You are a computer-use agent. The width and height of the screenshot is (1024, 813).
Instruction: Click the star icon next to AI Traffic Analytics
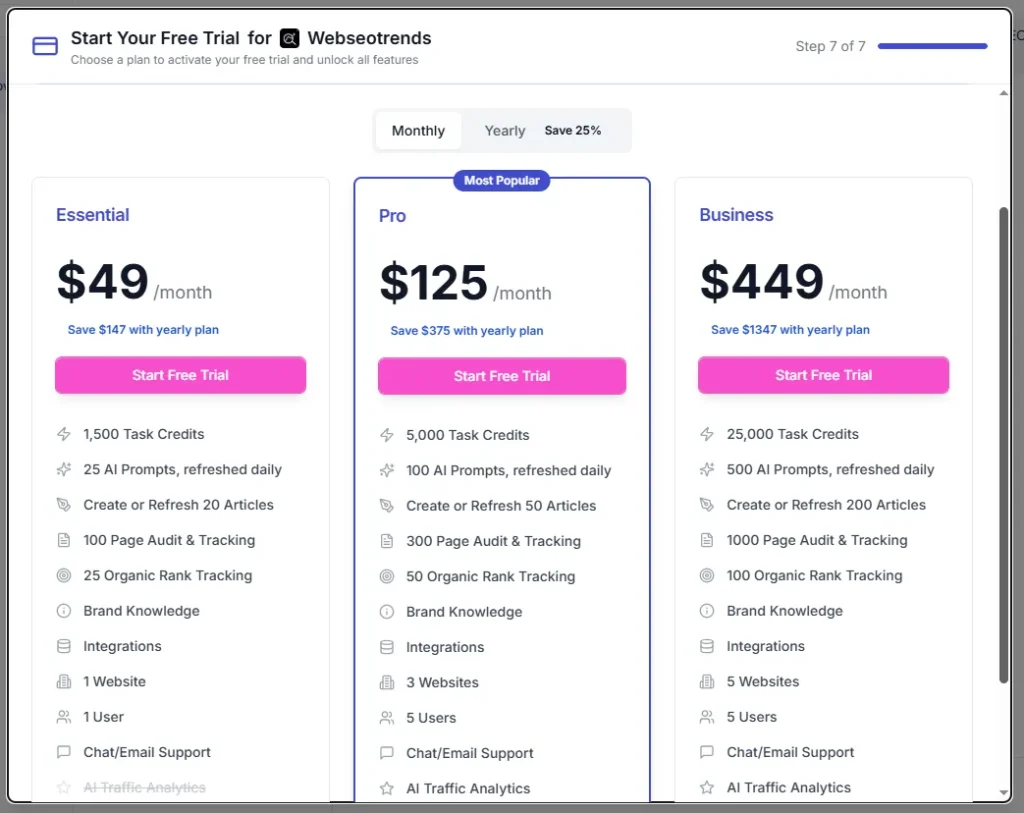(x=63, y=787)
